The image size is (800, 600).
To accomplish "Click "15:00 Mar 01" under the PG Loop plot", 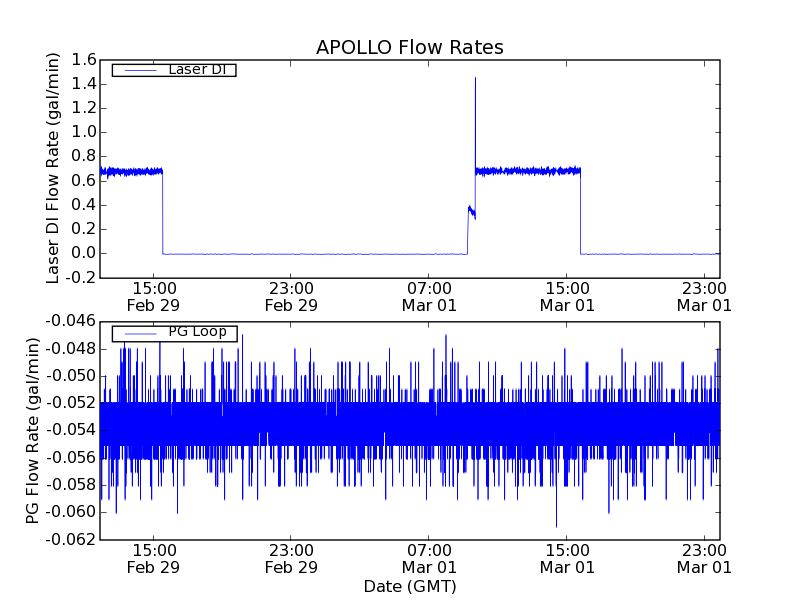I will point(567,559).
